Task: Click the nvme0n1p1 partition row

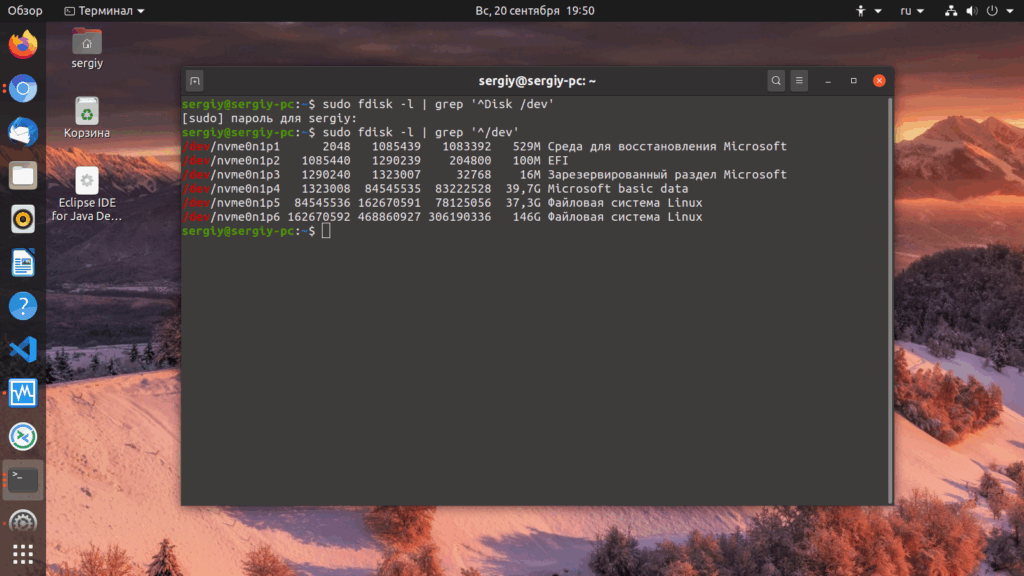Action: [x=485, y=146]
